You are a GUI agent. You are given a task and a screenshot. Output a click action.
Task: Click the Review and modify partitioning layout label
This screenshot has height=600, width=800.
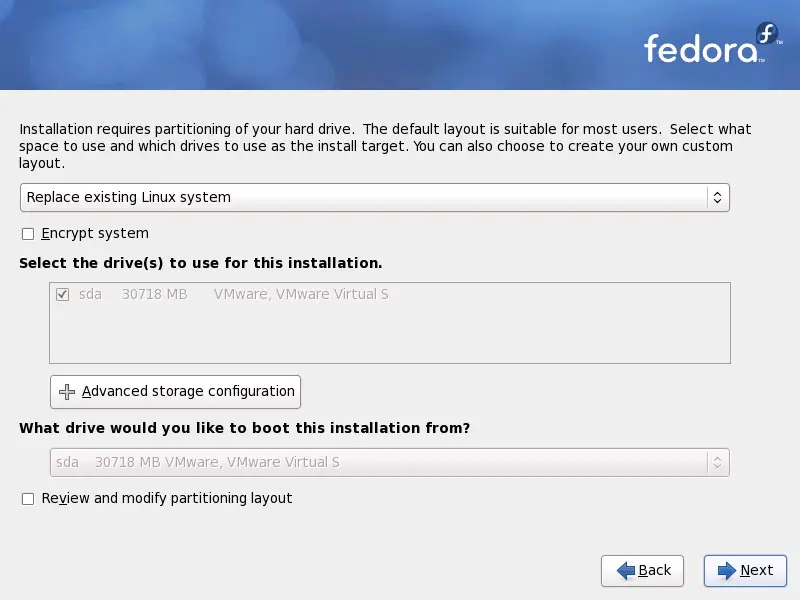tap(167, 498)
